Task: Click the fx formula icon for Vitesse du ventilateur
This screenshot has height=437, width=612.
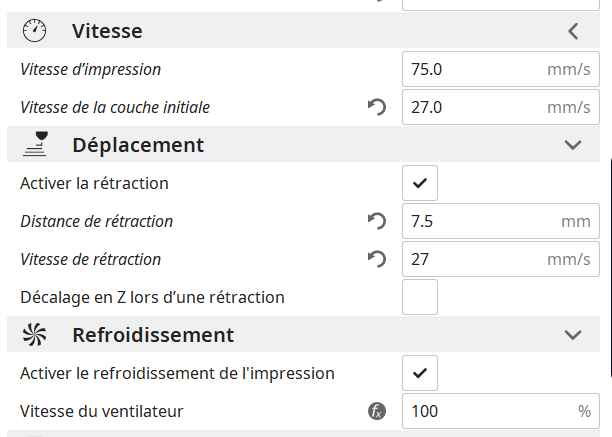Action: tap(377, 411)
